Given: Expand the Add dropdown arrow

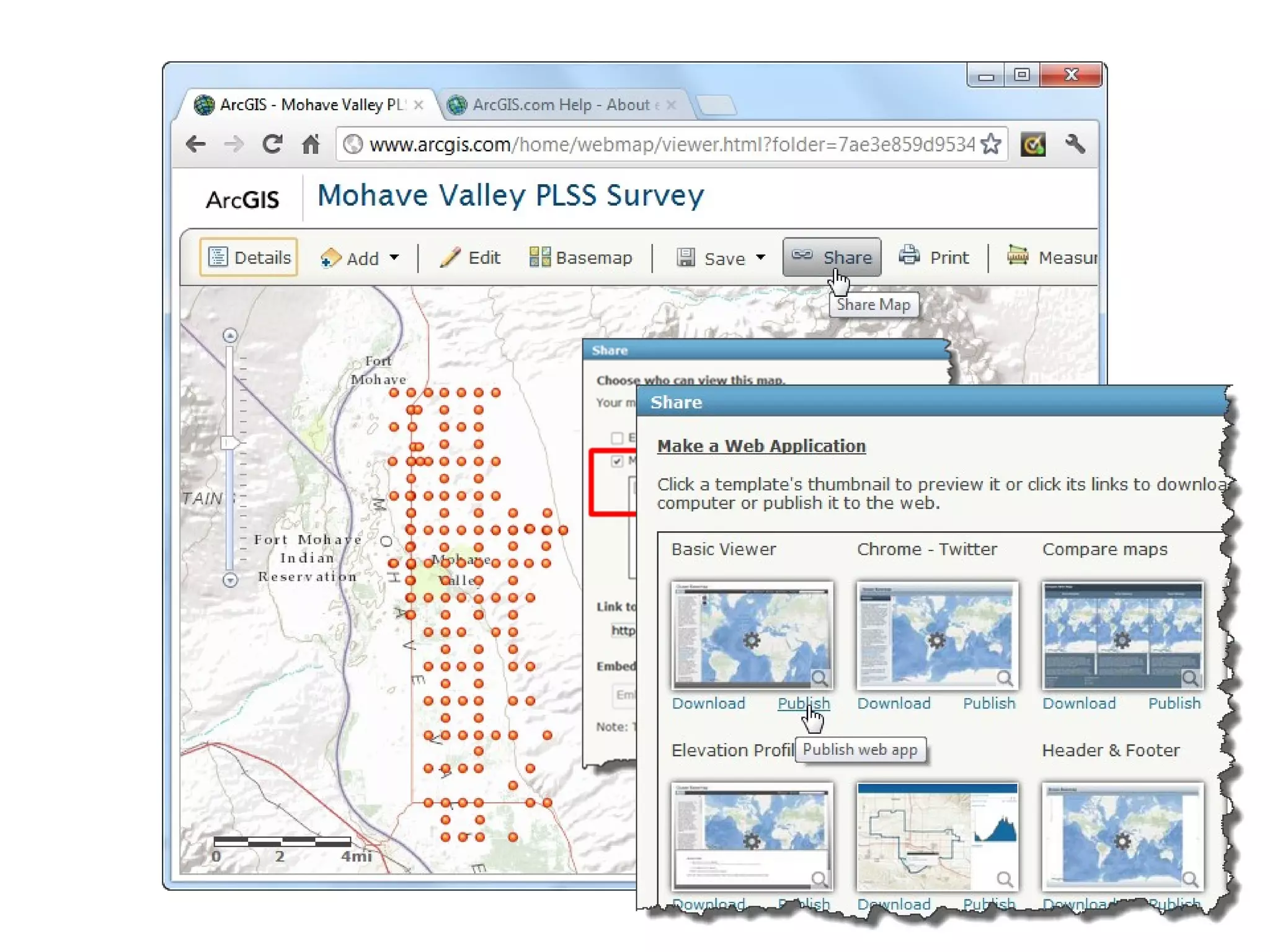Looking at the screenshot, I should click(x=394, y=257).
